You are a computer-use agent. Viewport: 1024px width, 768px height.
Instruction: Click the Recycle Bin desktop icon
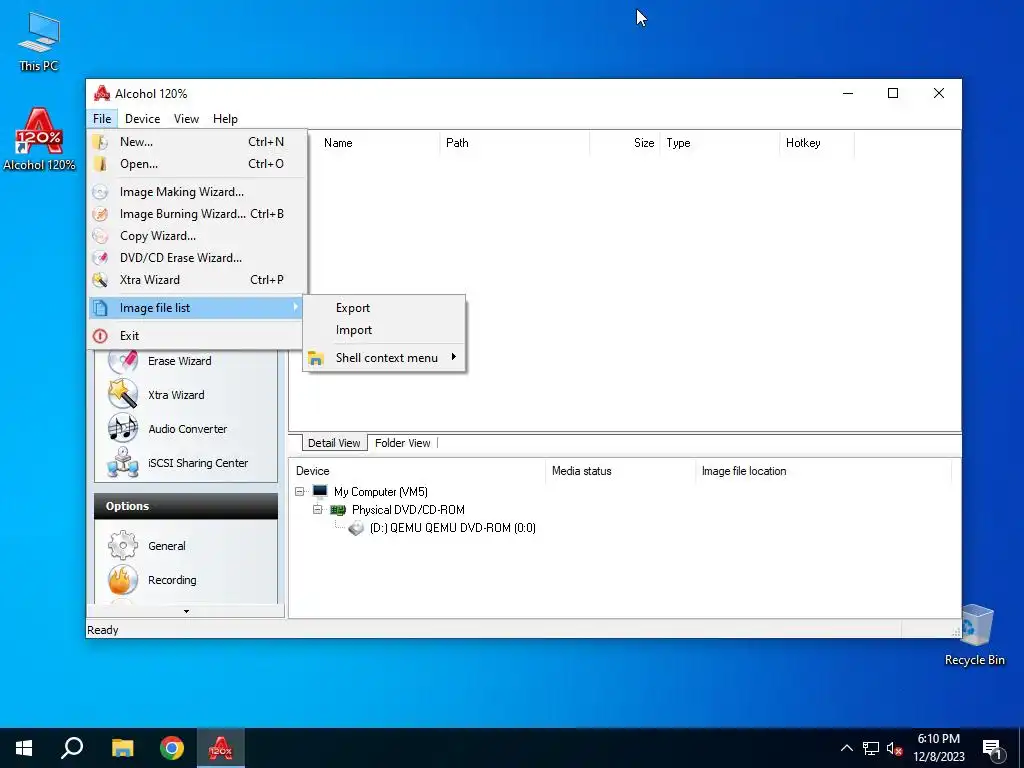[974, 635]
